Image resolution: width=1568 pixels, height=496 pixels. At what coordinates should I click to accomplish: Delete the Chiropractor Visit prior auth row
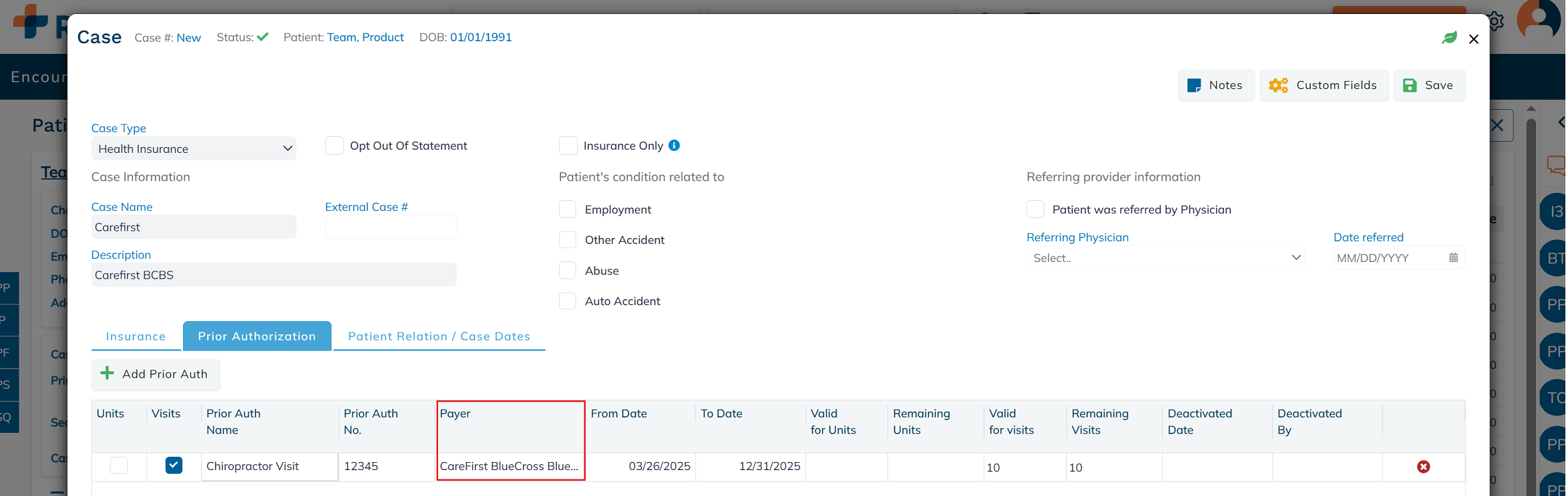pos(1423,467)
